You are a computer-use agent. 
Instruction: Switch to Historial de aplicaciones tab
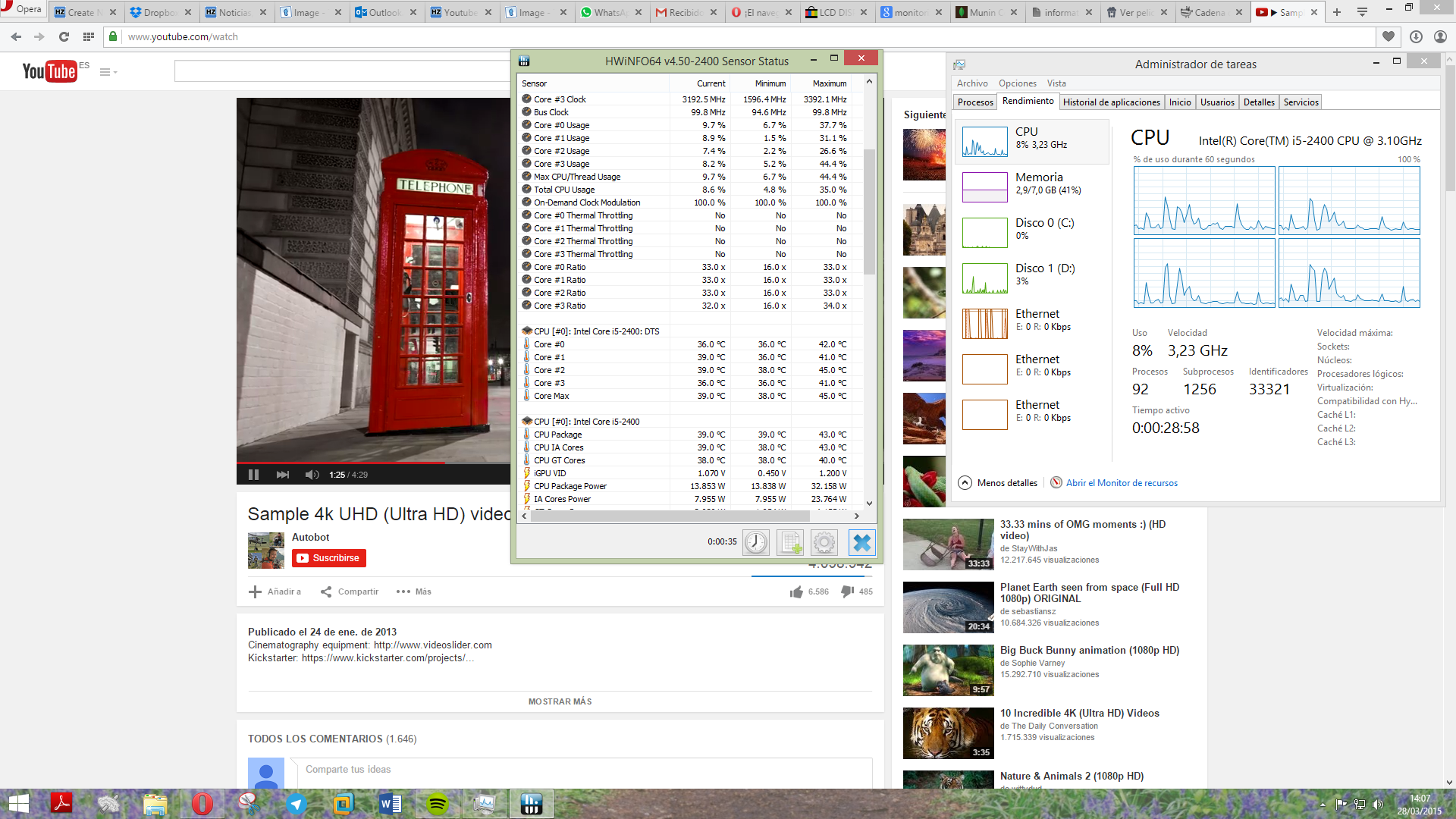(1111, 102)
